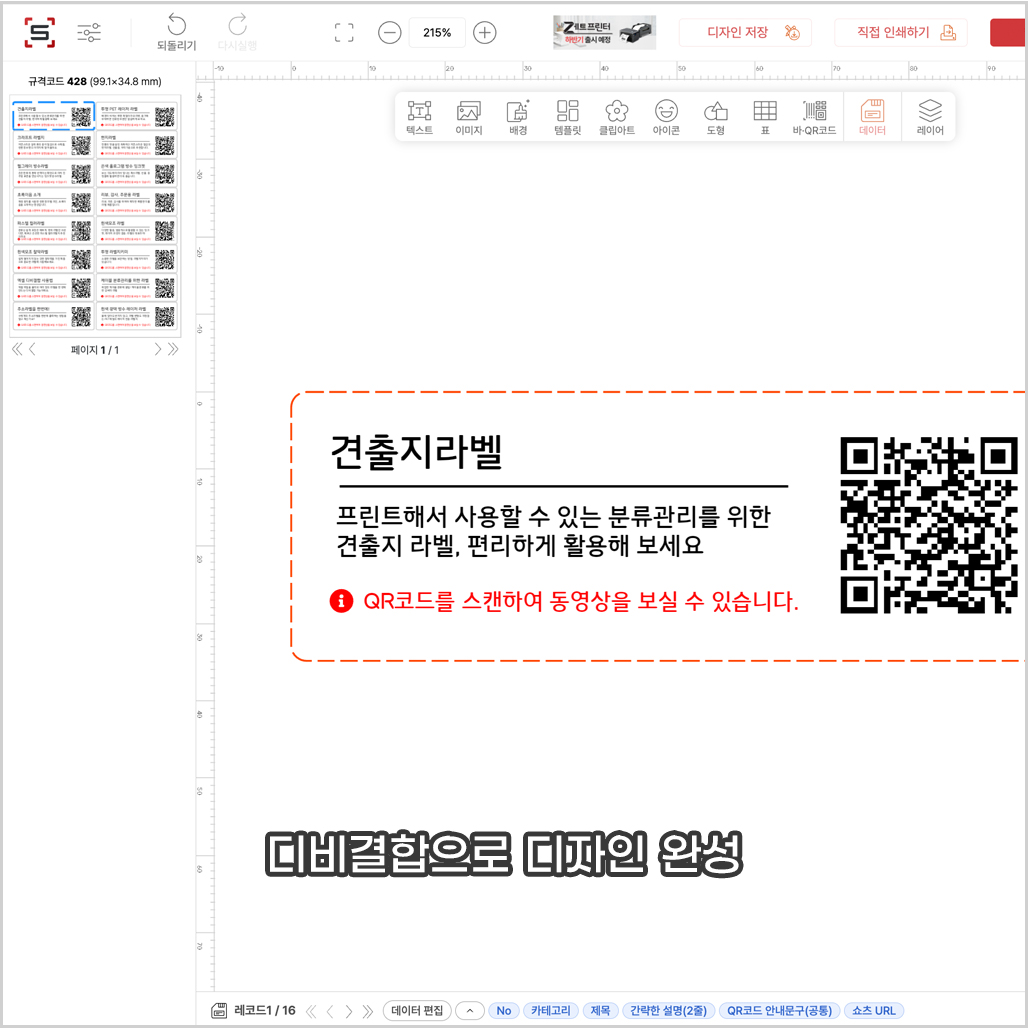1028x1028 pixels.
Task: Select the 텍스트 tool
Action: (x=420, y=117)
